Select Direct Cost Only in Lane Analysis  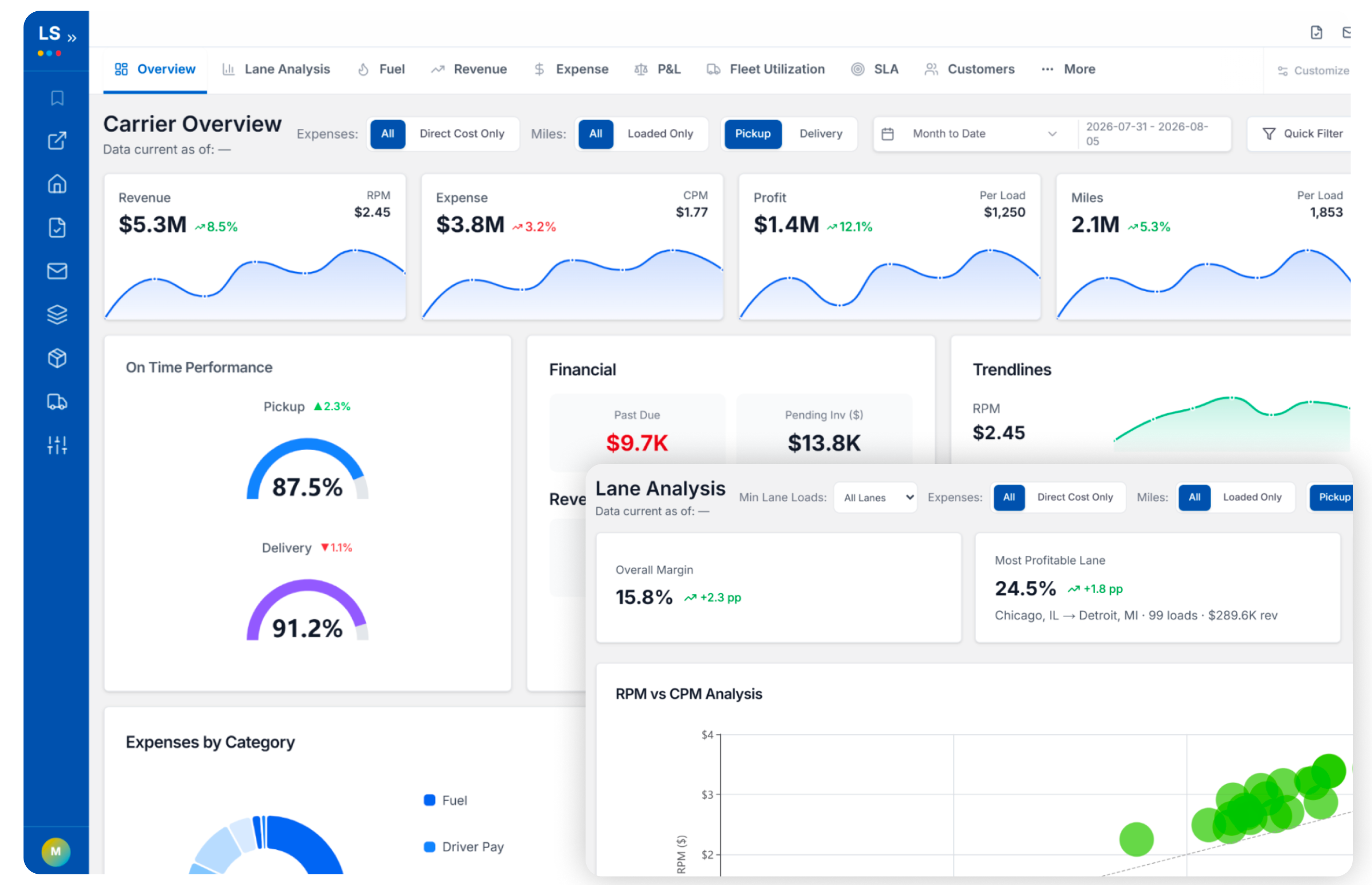[1075, 497]
